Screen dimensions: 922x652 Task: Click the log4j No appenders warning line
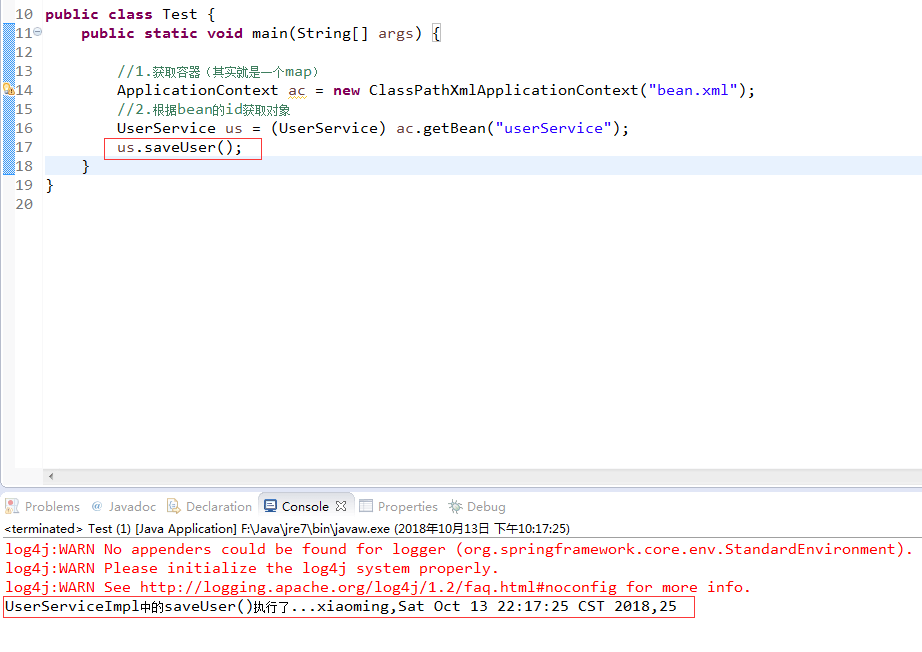[x=459, y=549]
